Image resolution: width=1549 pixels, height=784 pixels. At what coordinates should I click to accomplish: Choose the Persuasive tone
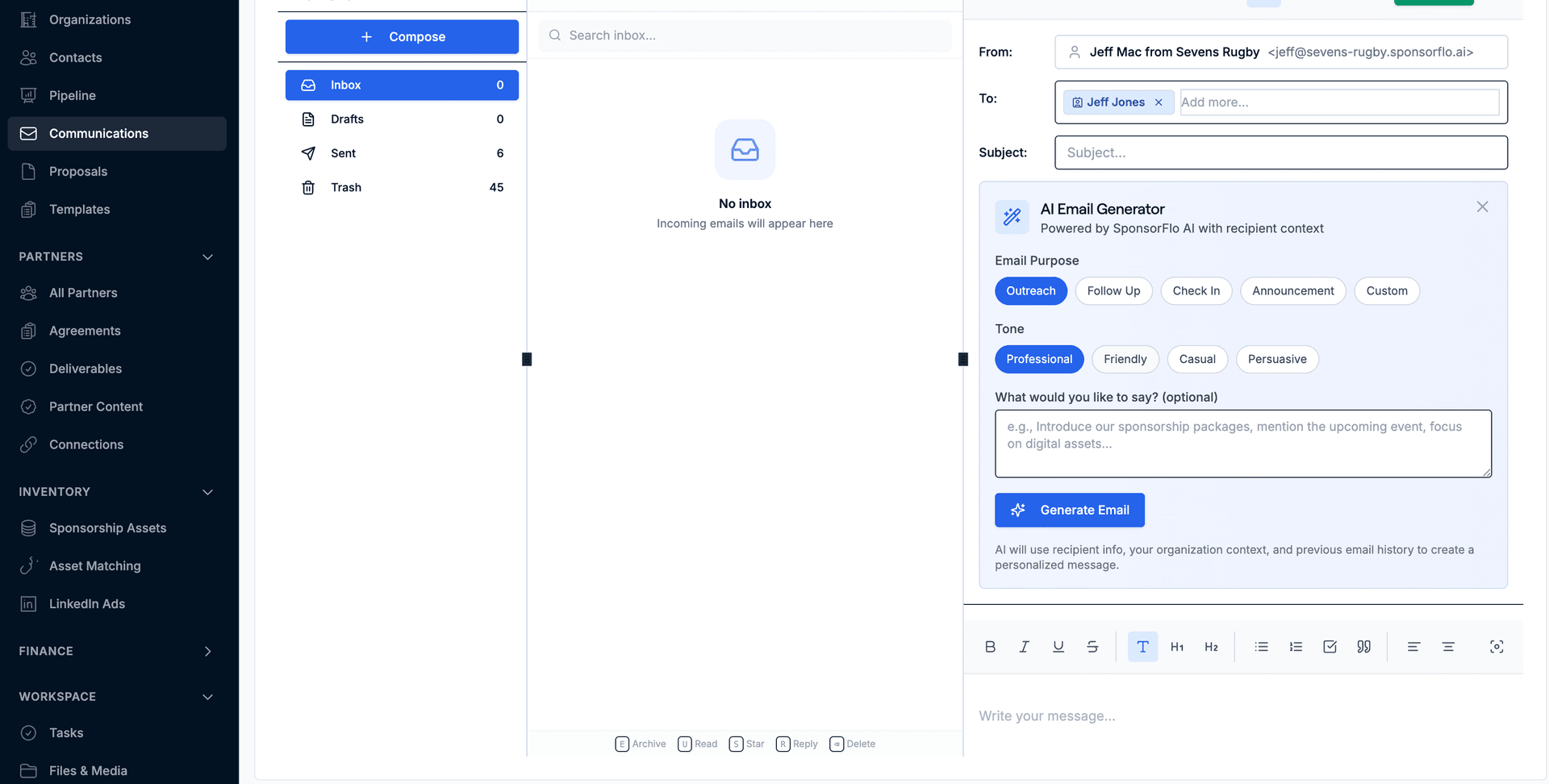click(1277, 359)
